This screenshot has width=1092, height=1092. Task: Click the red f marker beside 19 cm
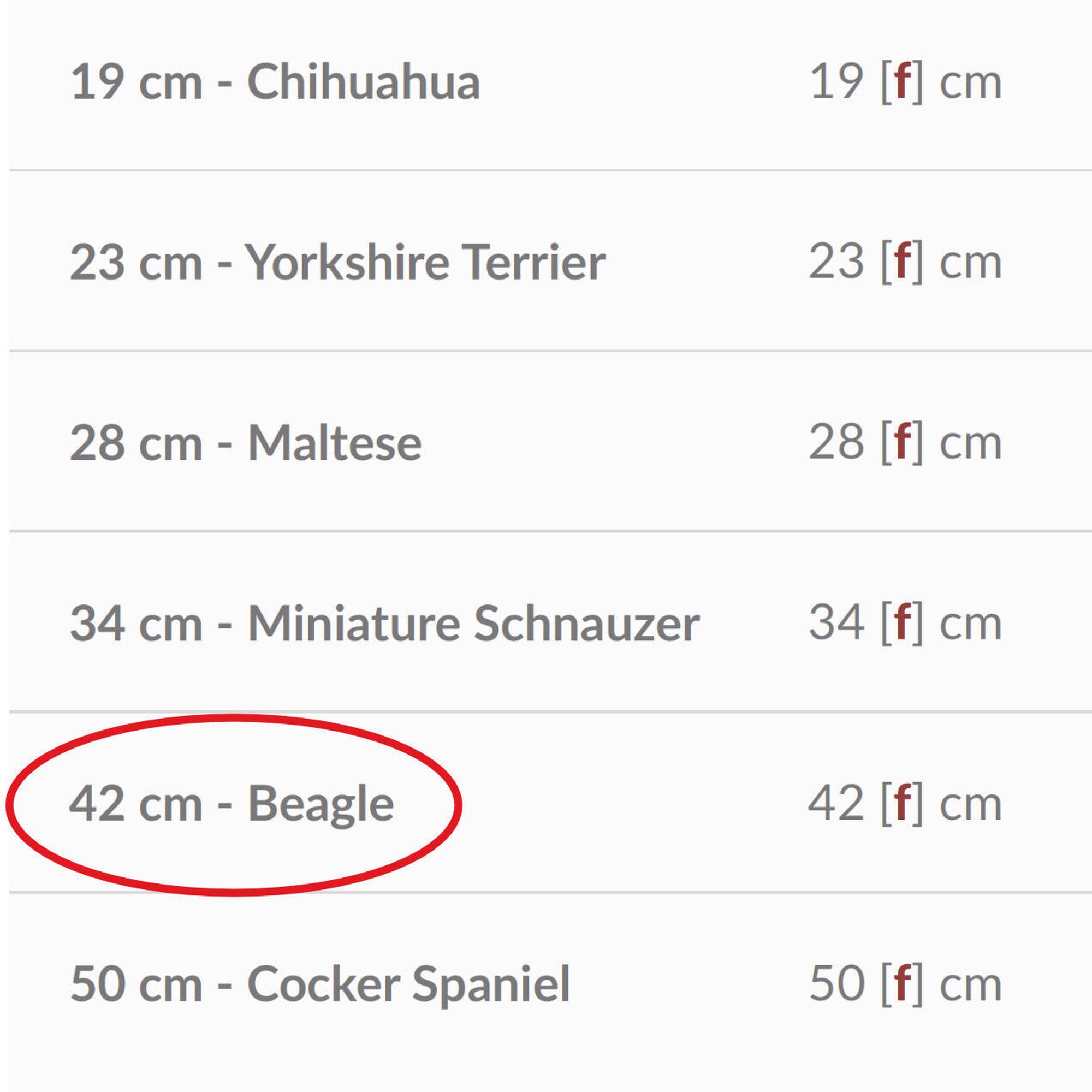[x=903, y=81]
